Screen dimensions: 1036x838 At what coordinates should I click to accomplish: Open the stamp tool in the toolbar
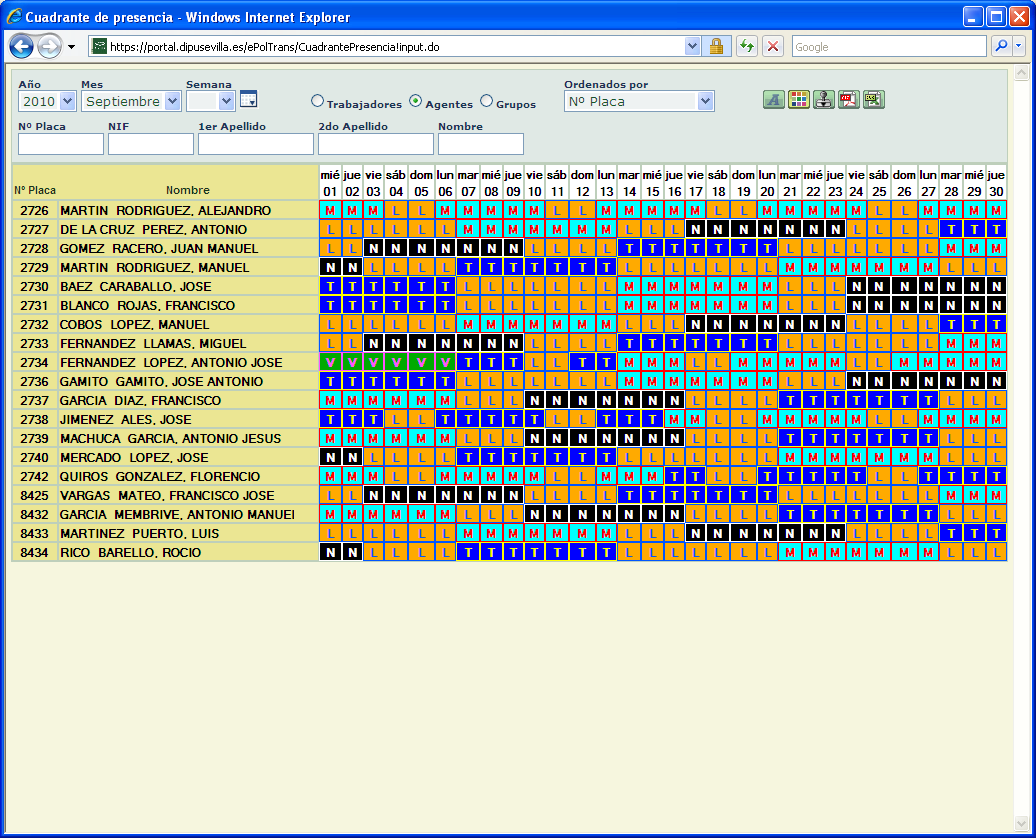(x=823, y=99)
